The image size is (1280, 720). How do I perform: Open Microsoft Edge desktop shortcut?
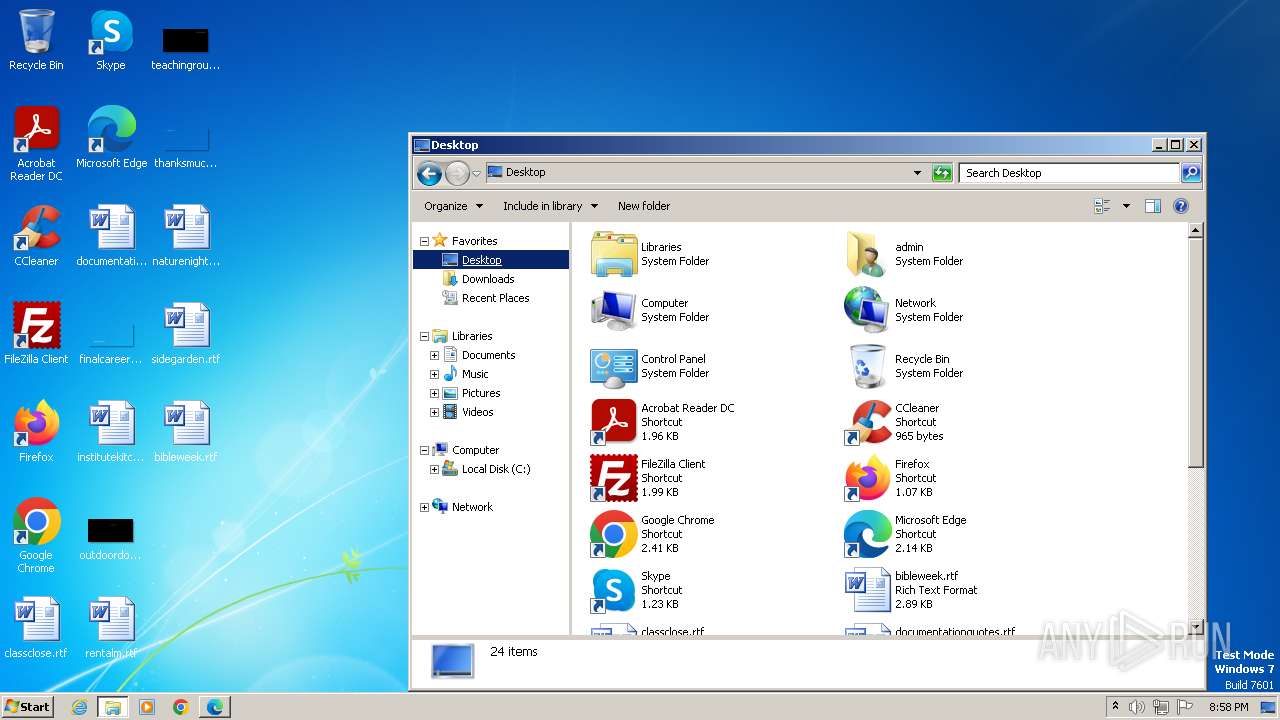[x=111, y=138]
